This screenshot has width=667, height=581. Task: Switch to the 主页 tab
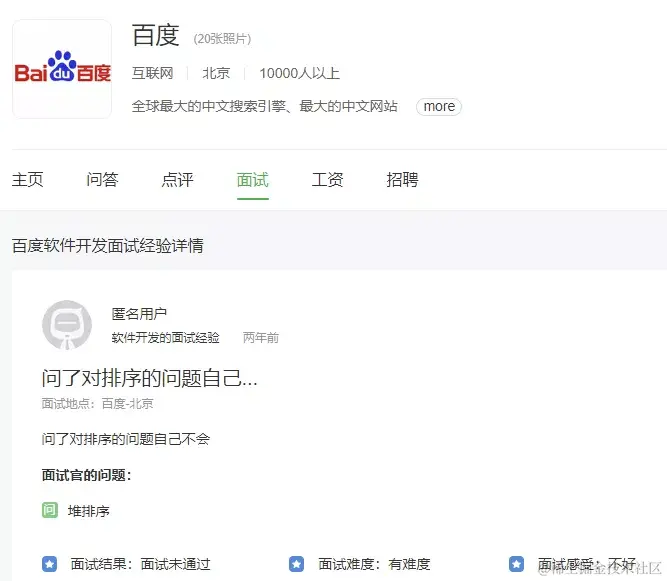[x=28, y=179]
